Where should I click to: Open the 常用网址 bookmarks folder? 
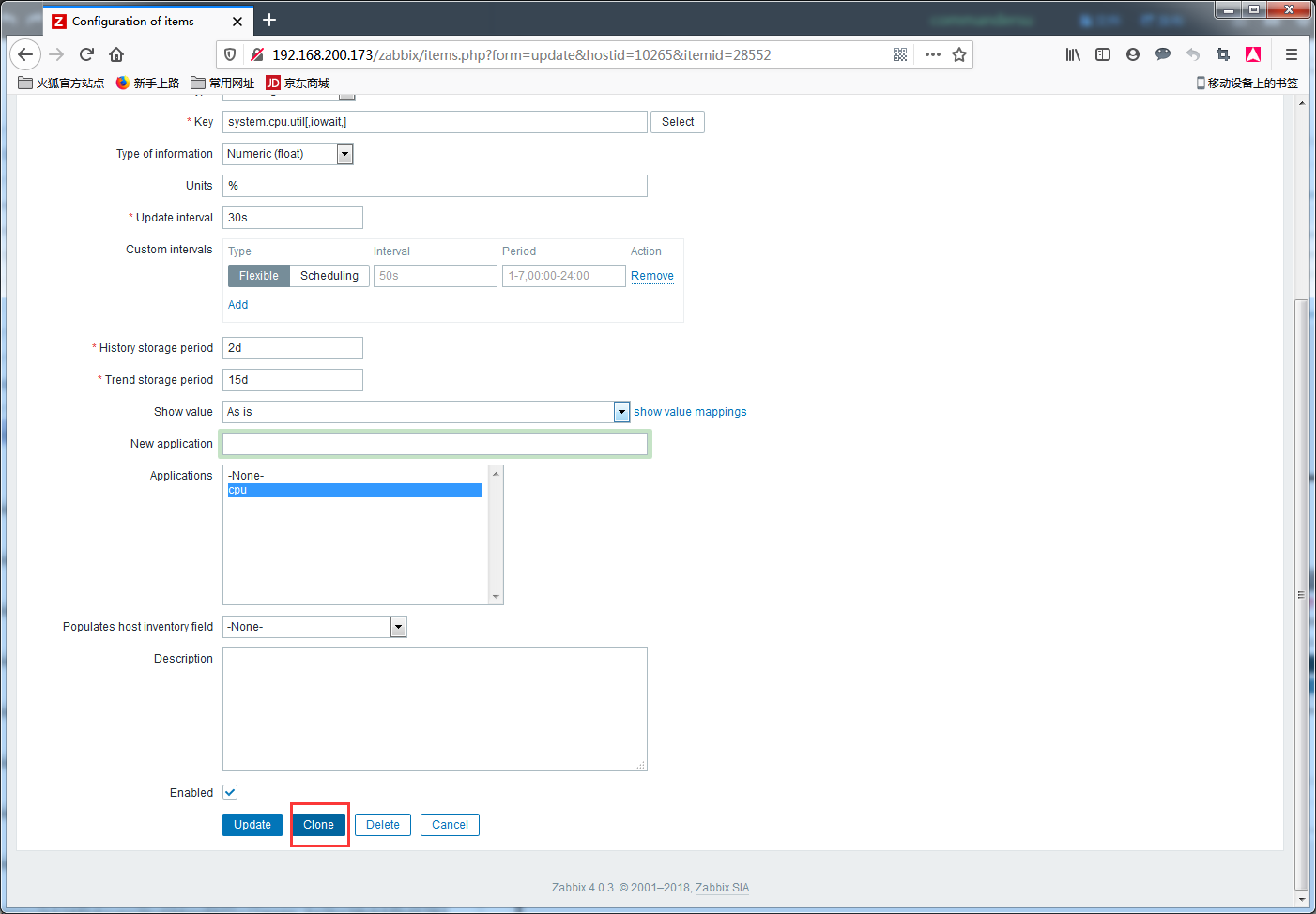coord(222,83)
